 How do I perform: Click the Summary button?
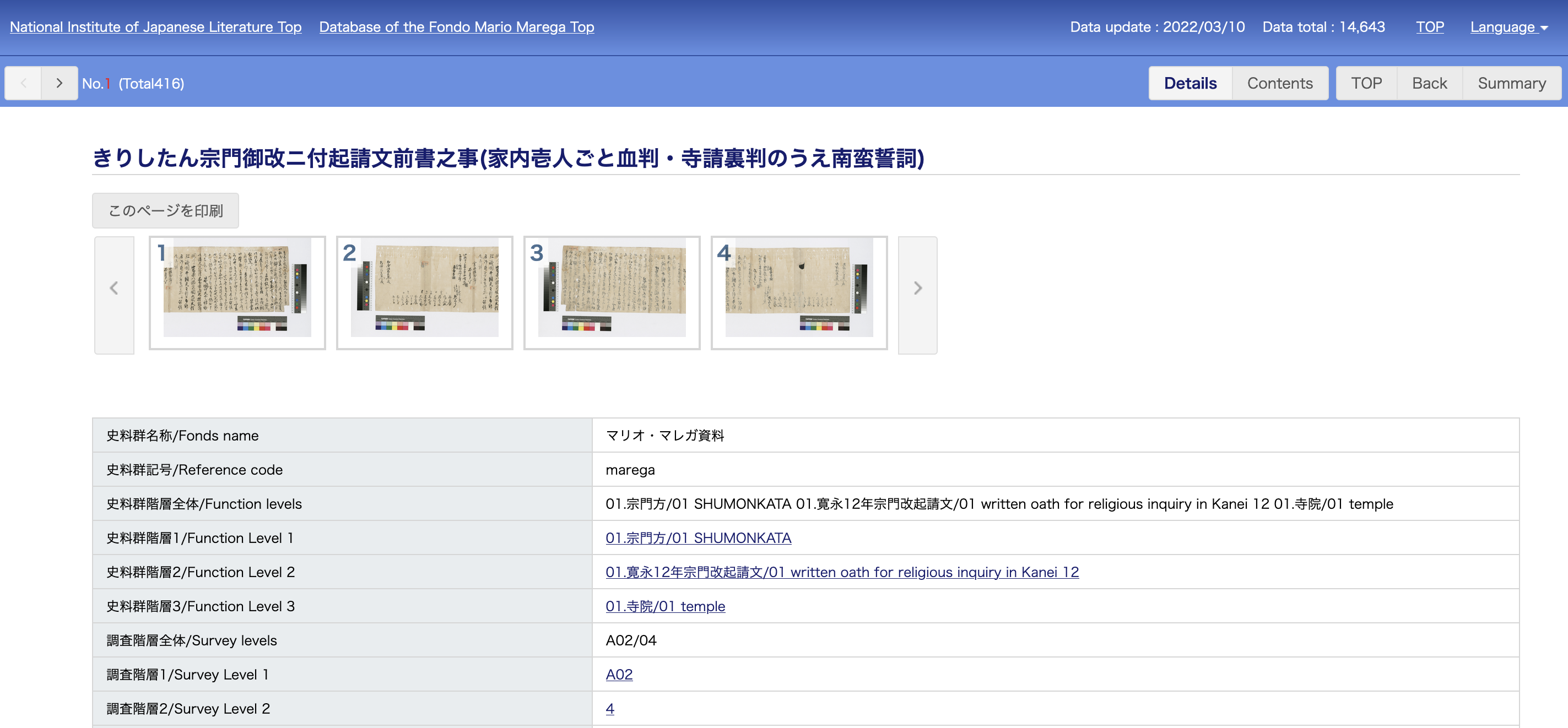[x=1511, y=83]
